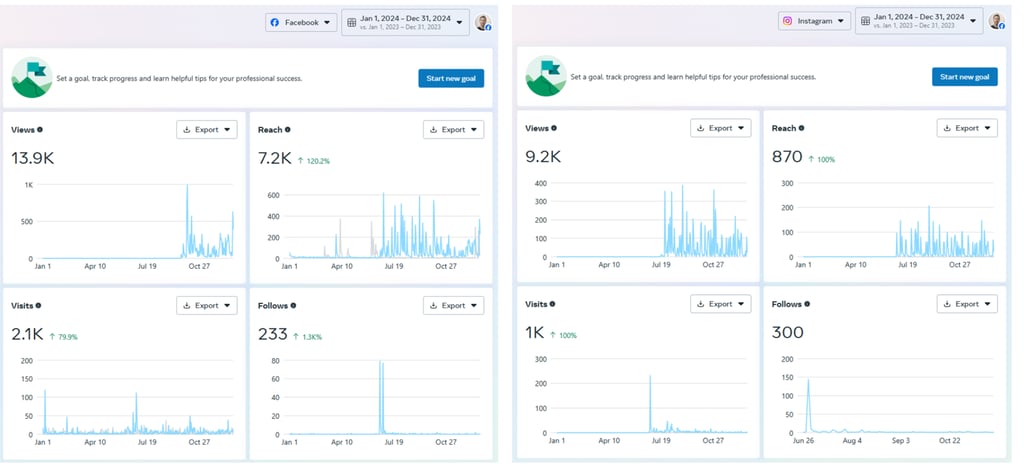Export the Instagram Reach chart data
The image size is (1024, 468).
(x=967, y=129)
